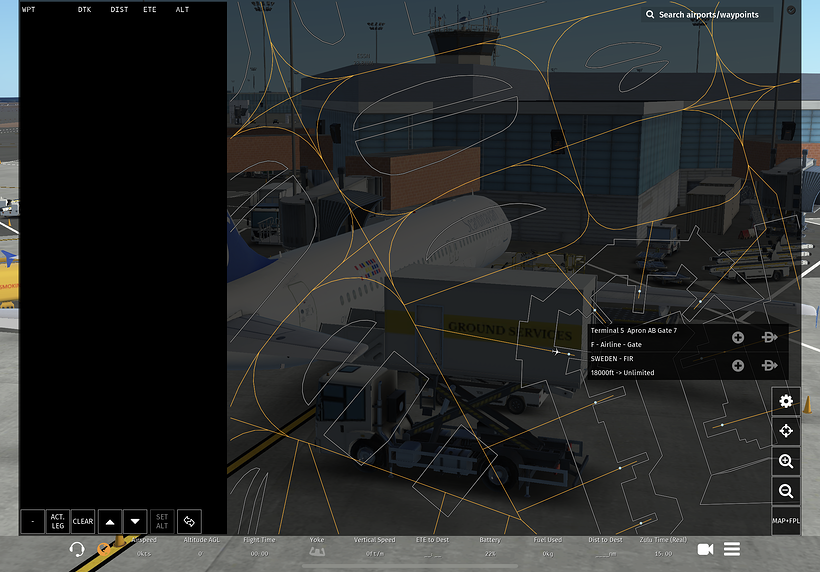Screen dimensions: 820x572
Task: Click the aircraft position marker on map
Action: [556, 352]
